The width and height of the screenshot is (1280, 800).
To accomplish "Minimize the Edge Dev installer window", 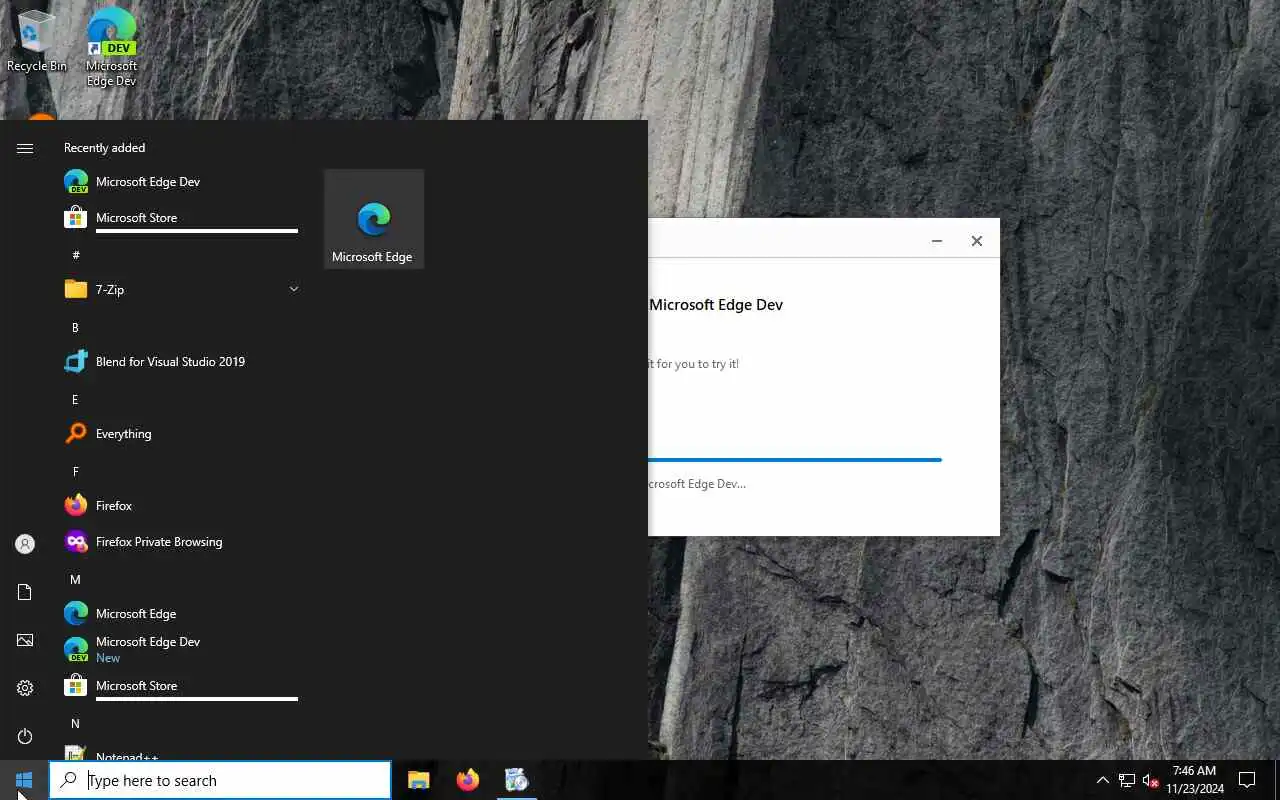I will tap(937, 241).
